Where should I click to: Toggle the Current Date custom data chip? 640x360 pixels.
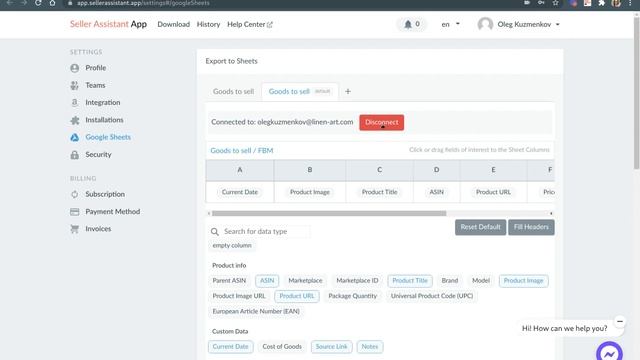tap(230, 347)
